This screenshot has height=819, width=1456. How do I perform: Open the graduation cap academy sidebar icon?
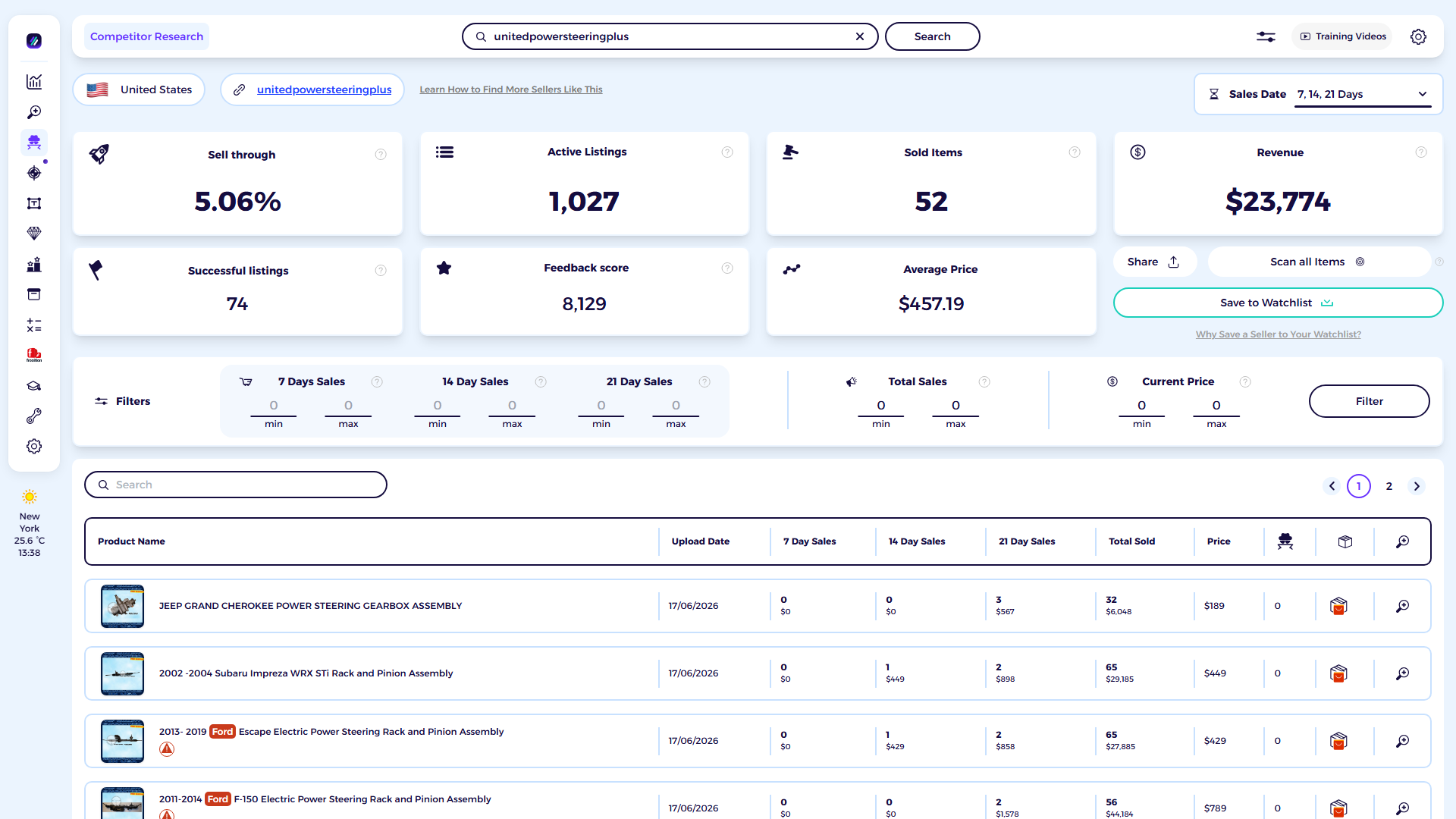[34, 386]
